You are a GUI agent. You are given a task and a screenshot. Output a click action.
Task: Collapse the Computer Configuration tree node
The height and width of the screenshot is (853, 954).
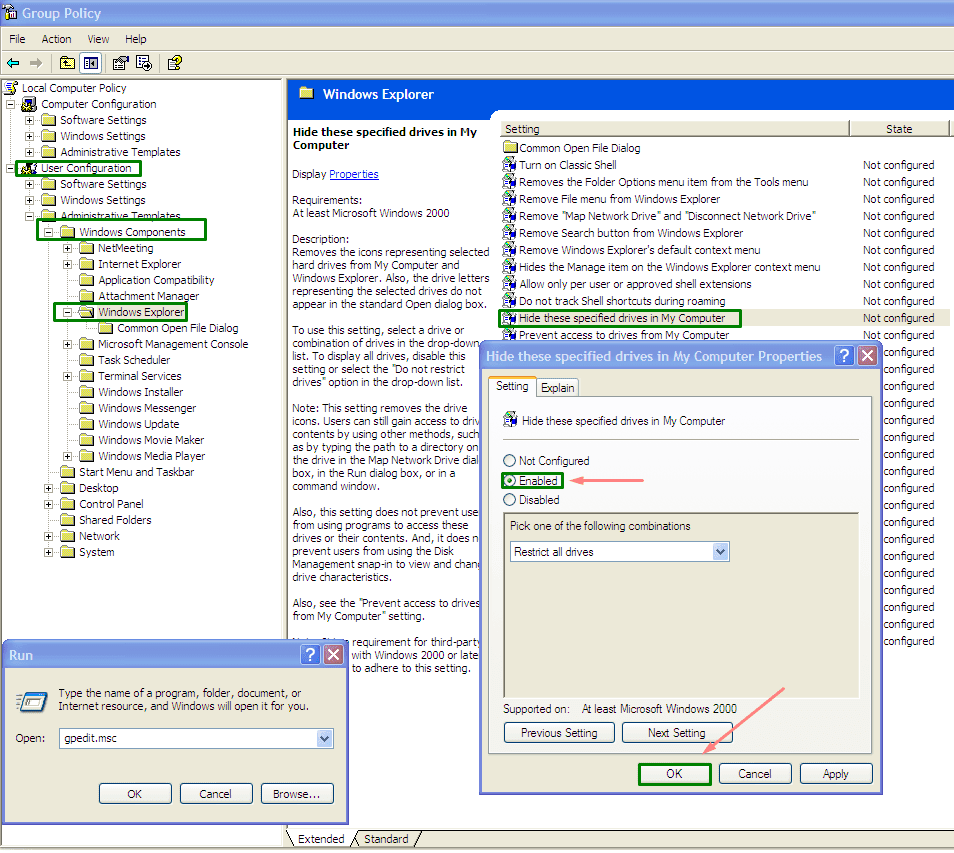[10, 104]
